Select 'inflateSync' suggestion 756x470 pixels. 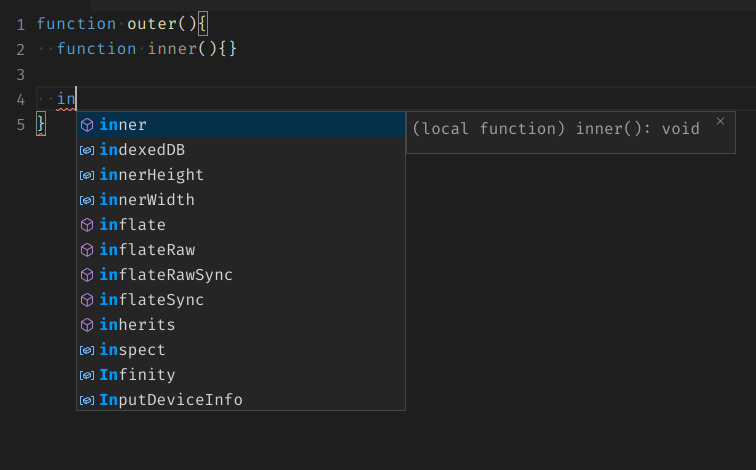241,300
